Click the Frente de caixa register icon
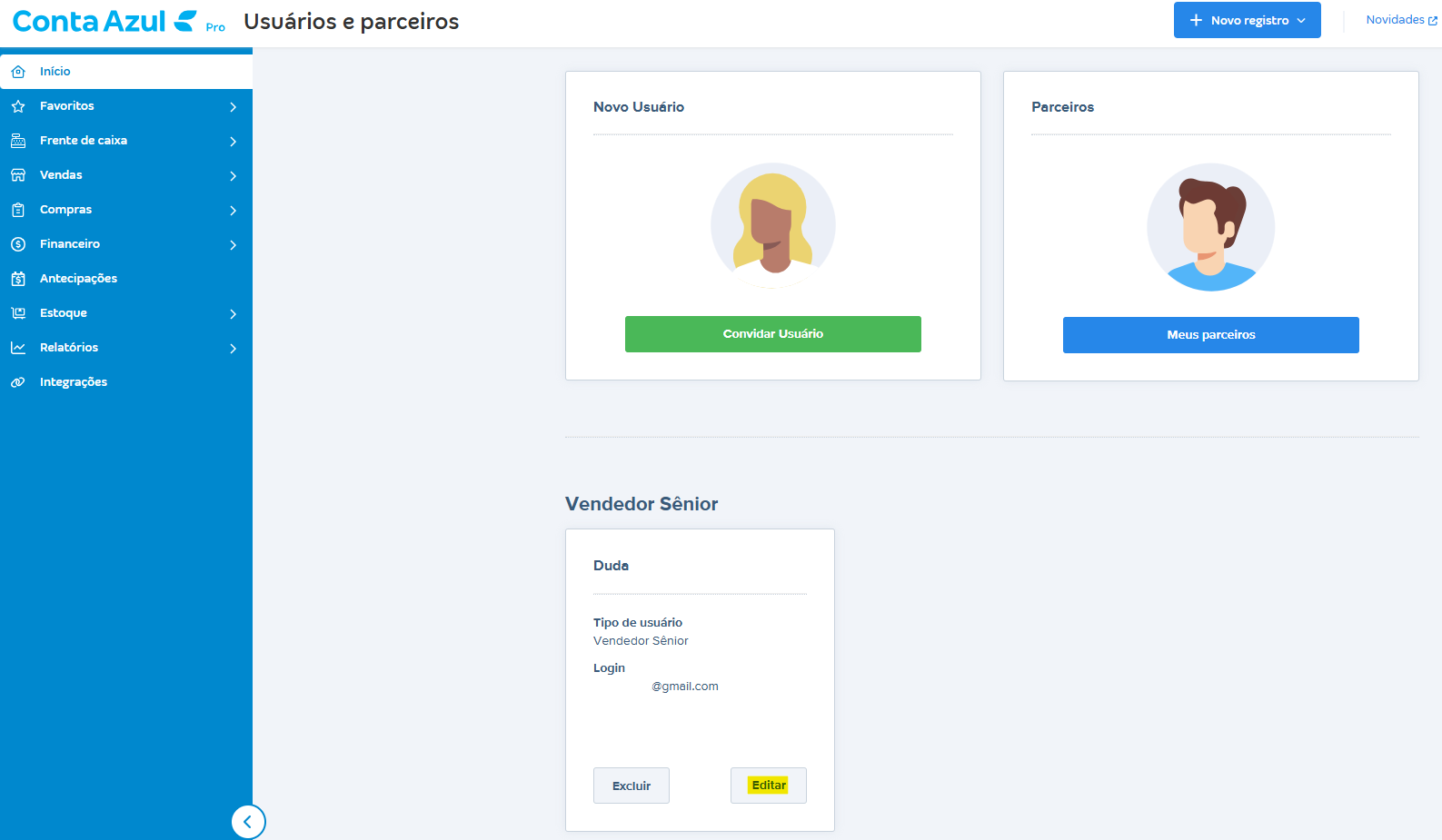This screenshot has width=1442, height=840. click(x=18, y=141)
